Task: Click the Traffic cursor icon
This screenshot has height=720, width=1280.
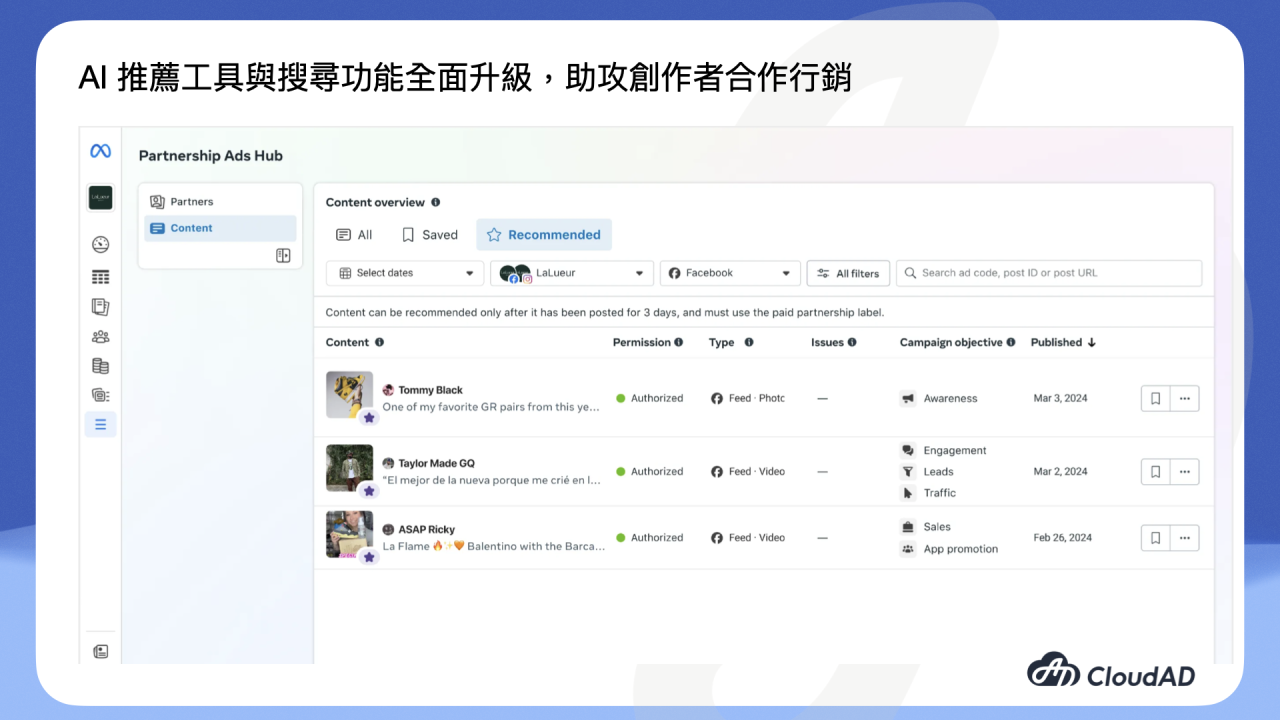Action: [908, 493]
